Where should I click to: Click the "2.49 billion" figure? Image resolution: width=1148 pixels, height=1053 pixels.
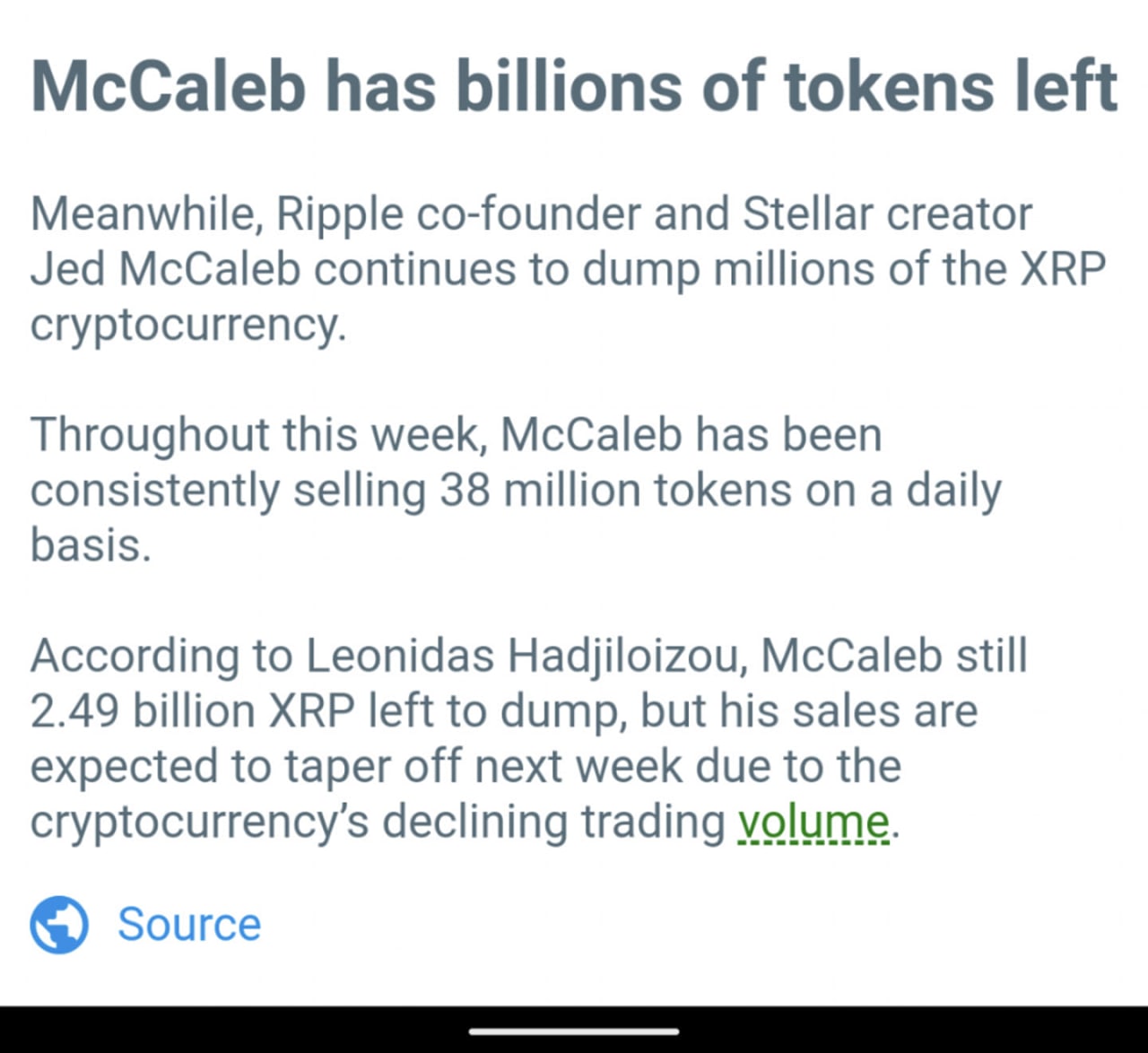[143, 711]
